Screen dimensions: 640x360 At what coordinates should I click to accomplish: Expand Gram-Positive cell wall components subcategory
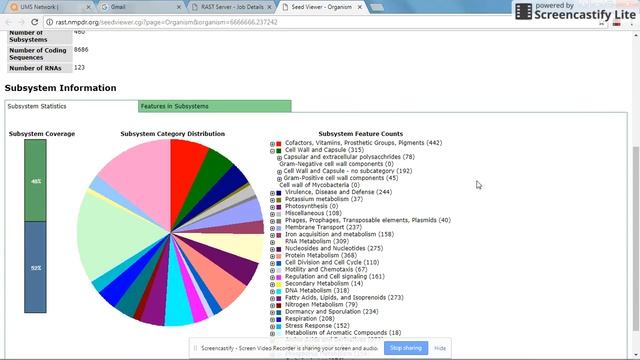click(280, 179)
